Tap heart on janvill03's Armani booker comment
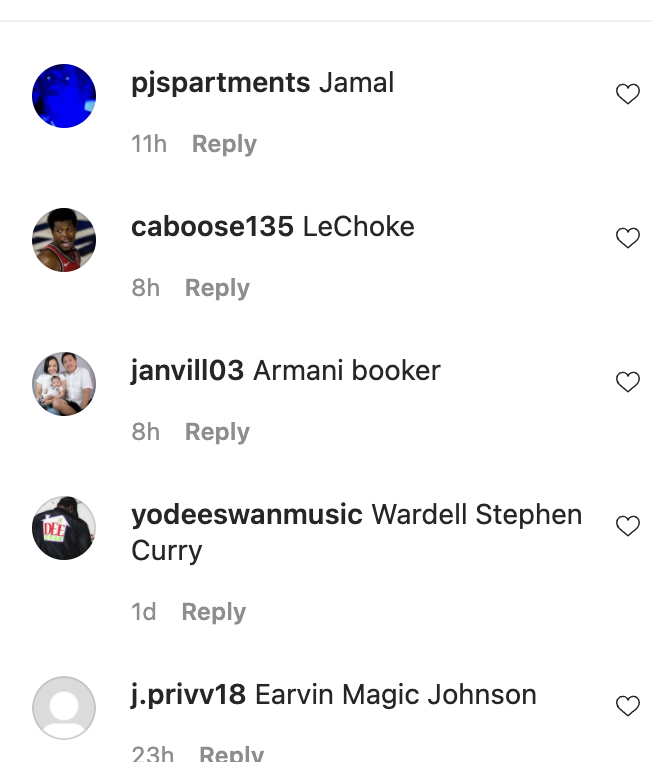The image size is (652, 770). [x=627, y=382]
